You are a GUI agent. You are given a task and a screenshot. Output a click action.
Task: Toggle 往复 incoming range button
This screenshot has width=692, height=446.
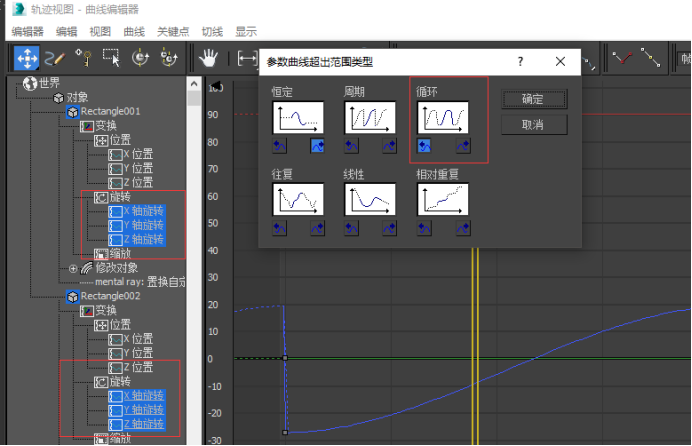pos(279,228)
